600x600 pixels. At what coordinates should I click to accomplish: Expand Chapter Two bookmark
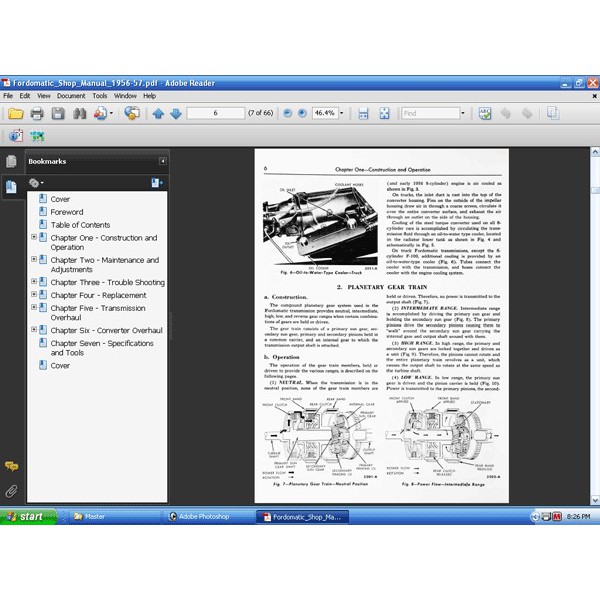(x=34, y=259)
